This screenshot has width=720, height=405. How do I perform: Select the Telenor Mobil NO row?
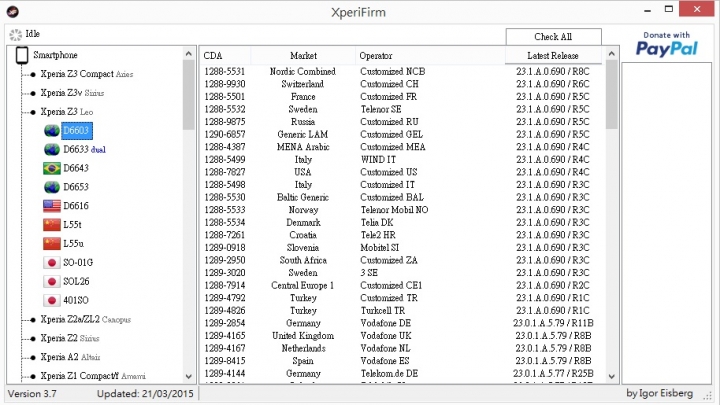click(402, 210)
